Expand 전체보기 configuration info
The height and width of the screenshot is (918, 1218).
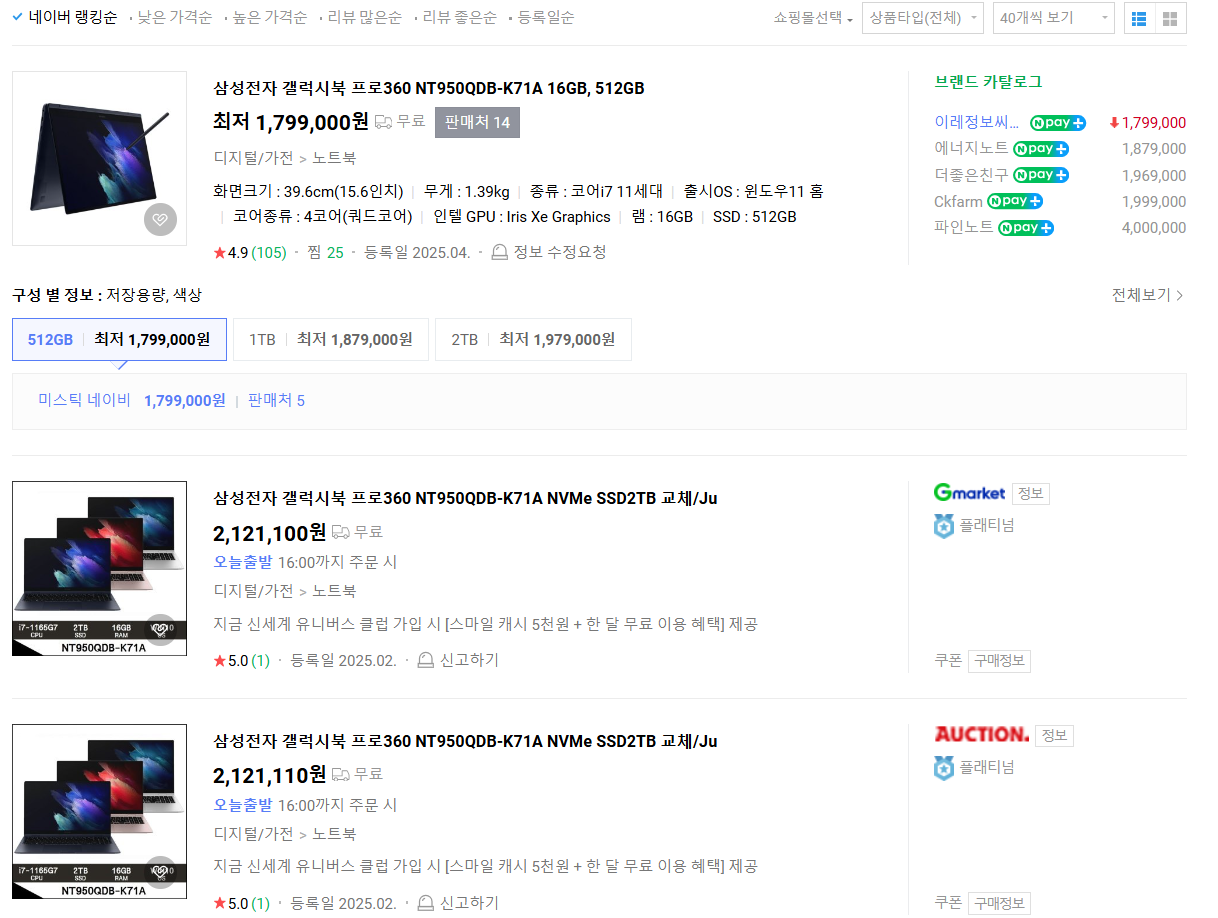point(1148,295)
